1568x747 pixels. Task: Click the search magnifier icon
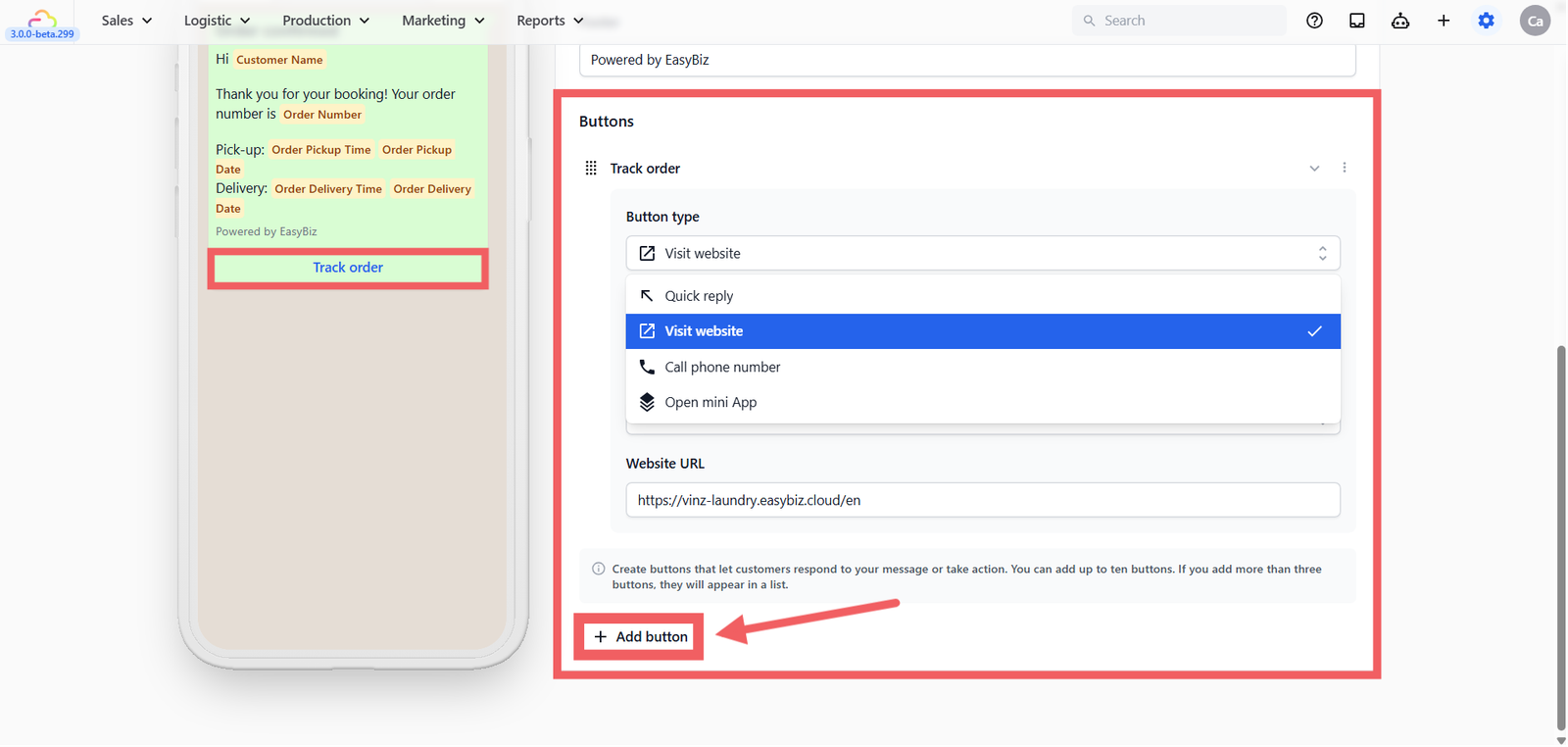1089,21
